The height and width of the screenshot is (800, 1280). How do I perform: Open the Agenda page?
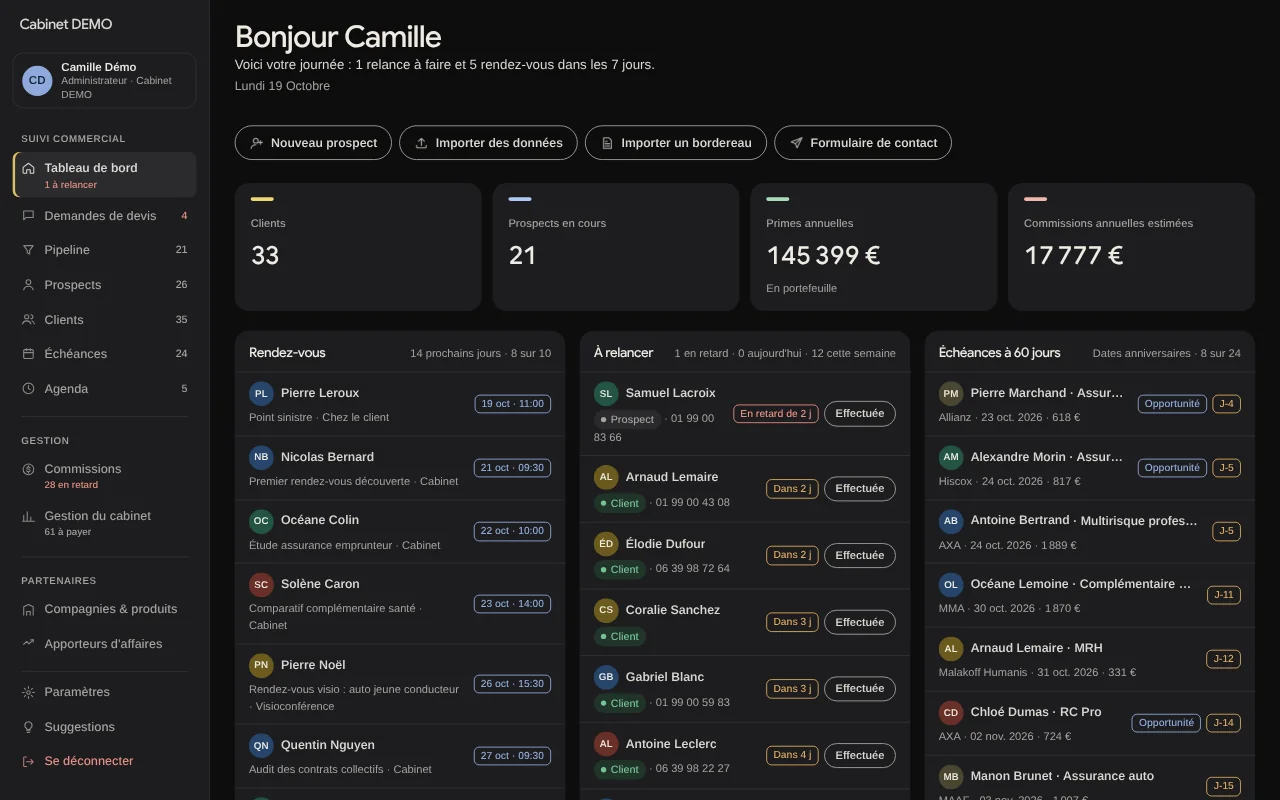tap(104, 389)
